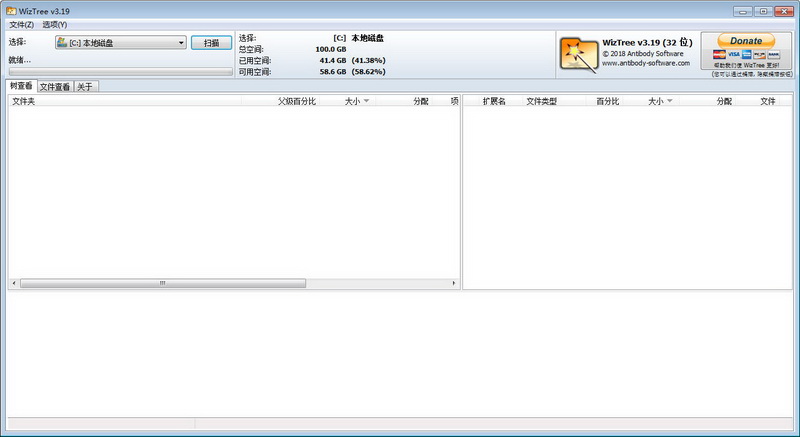Click the left arrow of horizontal scrollbar
Screen dimensions: 800x437
tap(14, 283)
